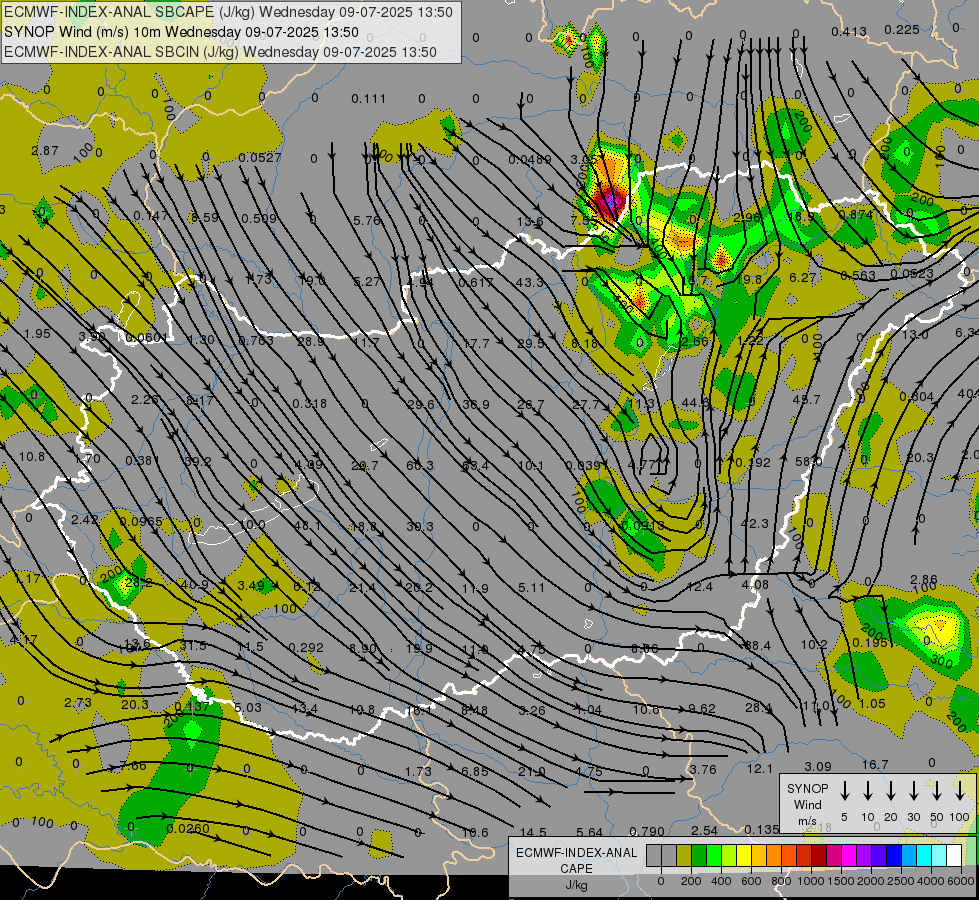Click the CIN value 43.3
The height and width of the screenshot is (900, 979).
[x=529, y=282]
